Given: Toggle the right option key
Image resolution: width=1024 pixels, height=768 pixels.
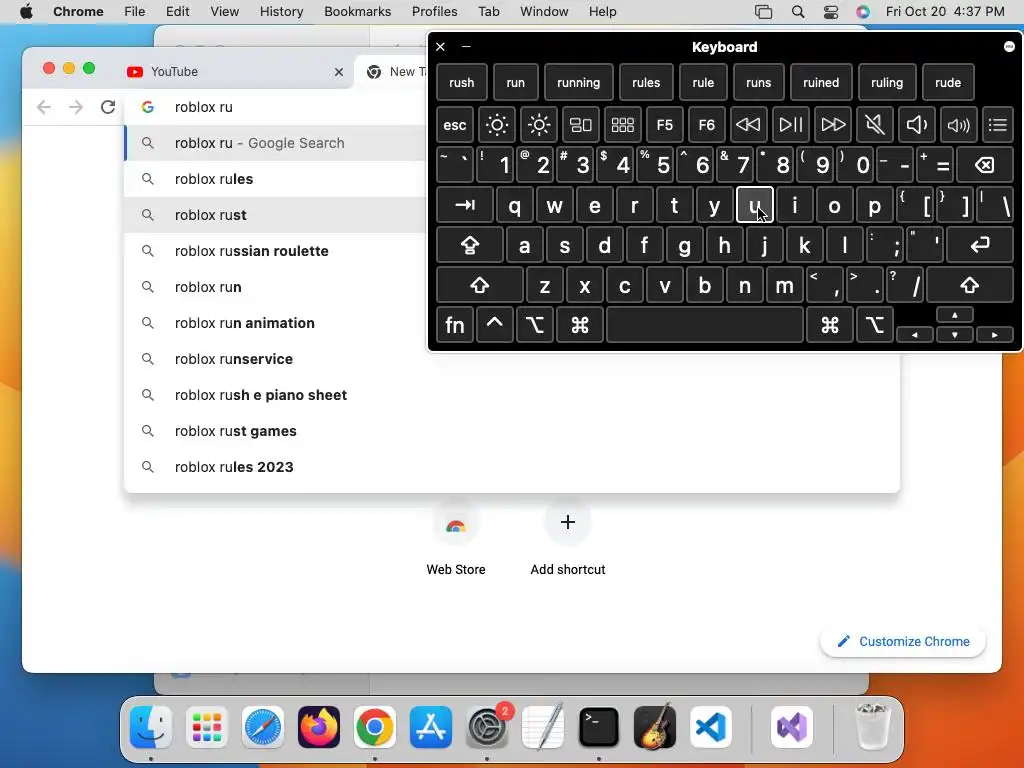Looking at the screenshot, I should point(875,325).
